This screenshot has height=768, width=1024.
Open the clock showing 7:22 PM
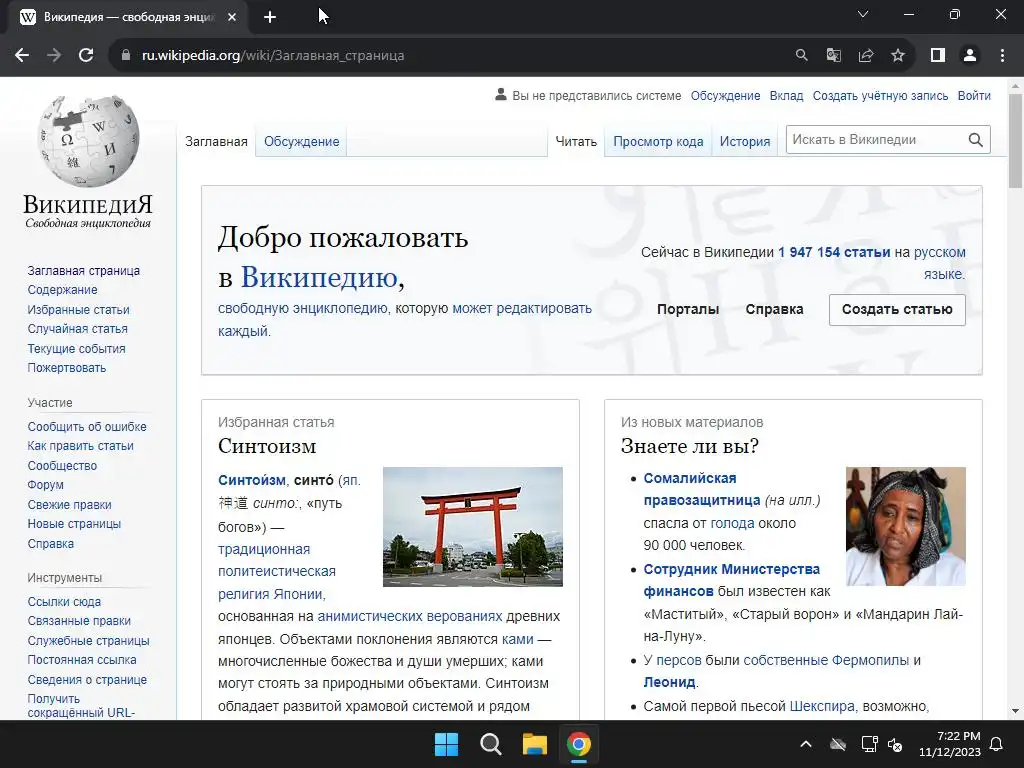[950, 744]
